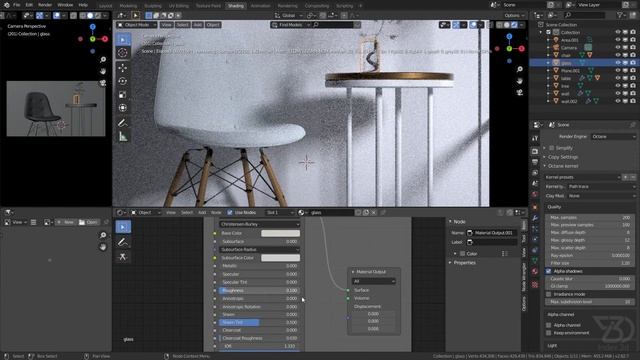The image size is (640, 360).
Task: Select the node editor Select Box tool
Action: pos(123,227)
